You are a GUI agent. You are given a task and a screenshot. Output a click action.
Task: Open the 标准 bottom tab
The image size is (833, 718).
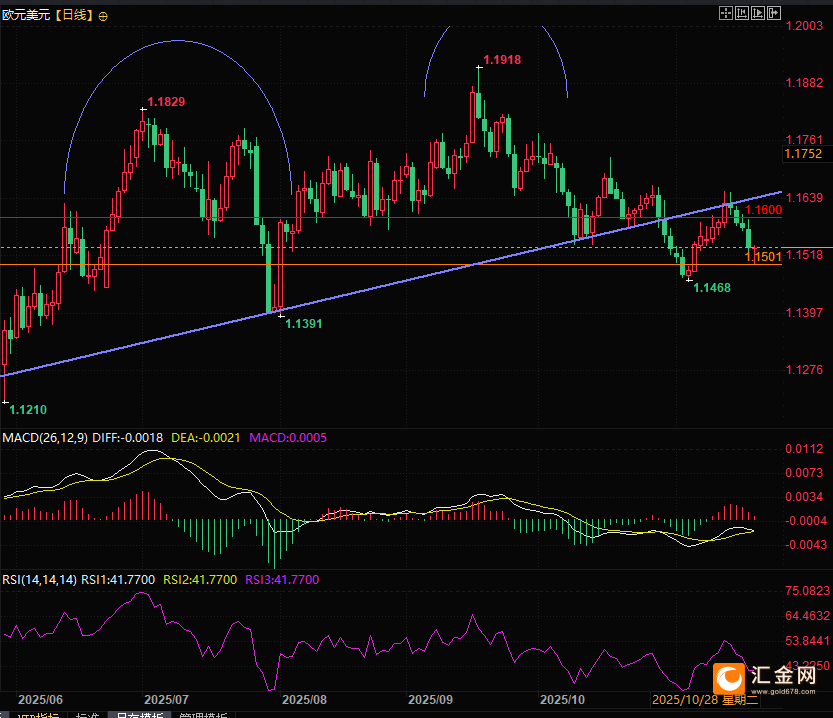pyautogui.click(x=87, y=714)
